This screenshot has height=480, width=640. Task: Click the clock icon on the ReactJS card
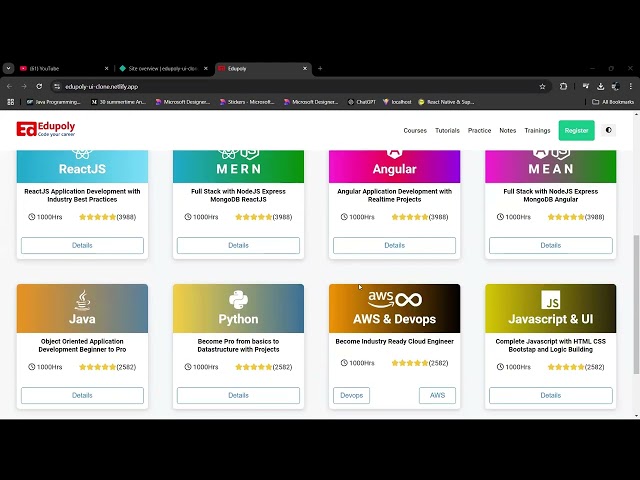click(31, 217)
